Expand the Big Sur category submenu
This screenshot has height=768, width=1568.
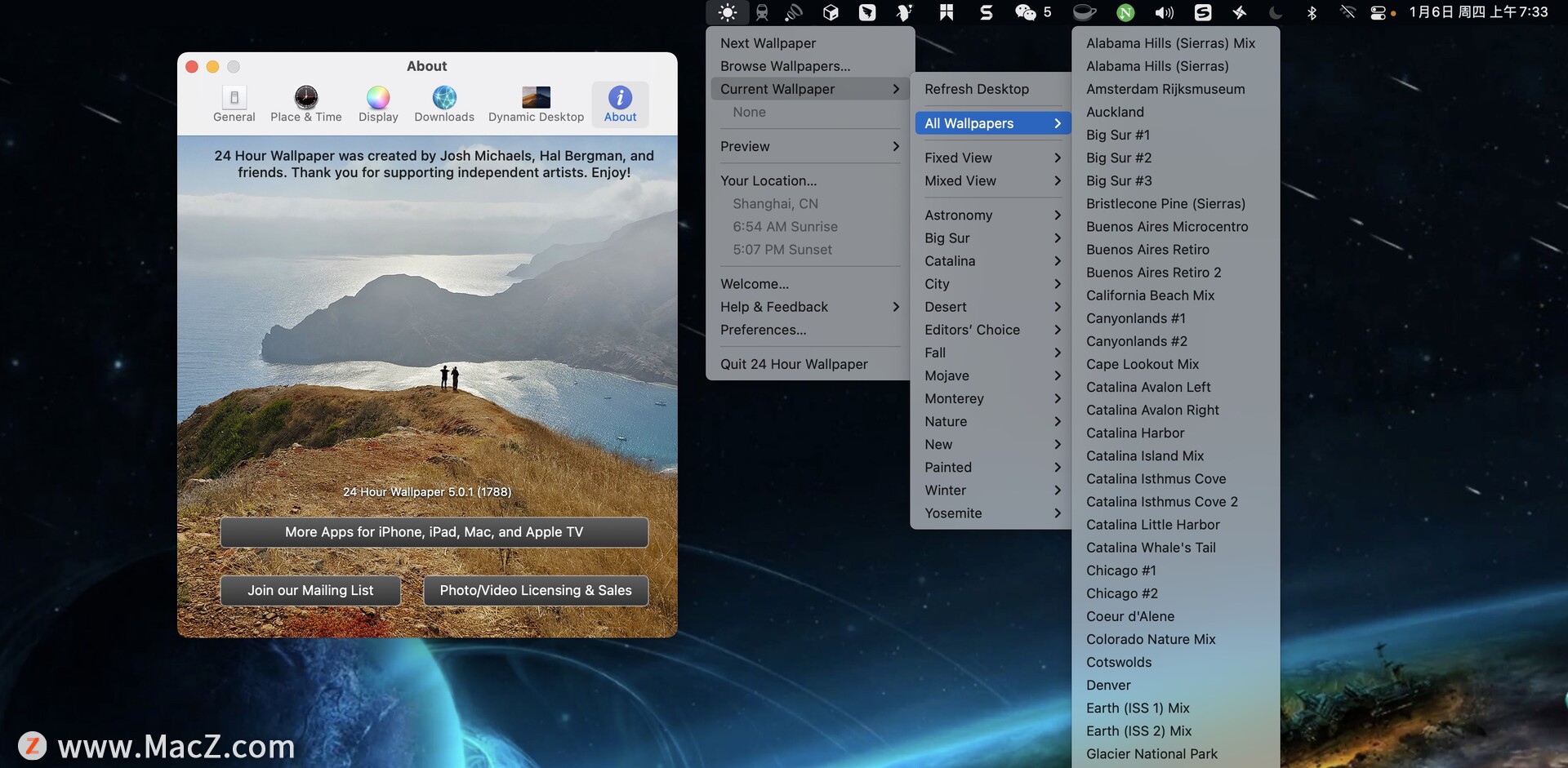pyautogui.click(x=993, y=238)
